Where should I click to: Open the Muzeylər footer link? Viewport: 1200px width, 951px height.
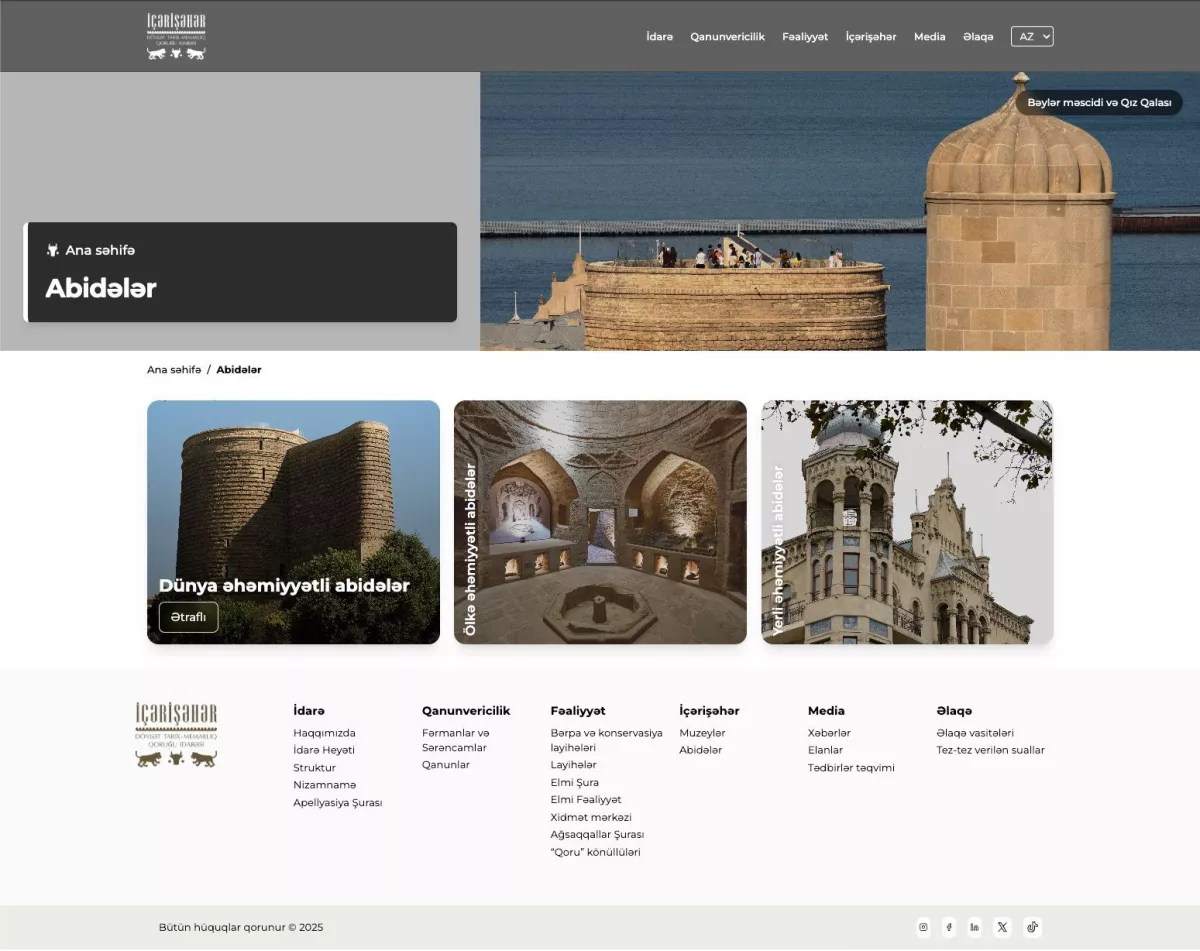pyautogui.click(x=702, y=733)
